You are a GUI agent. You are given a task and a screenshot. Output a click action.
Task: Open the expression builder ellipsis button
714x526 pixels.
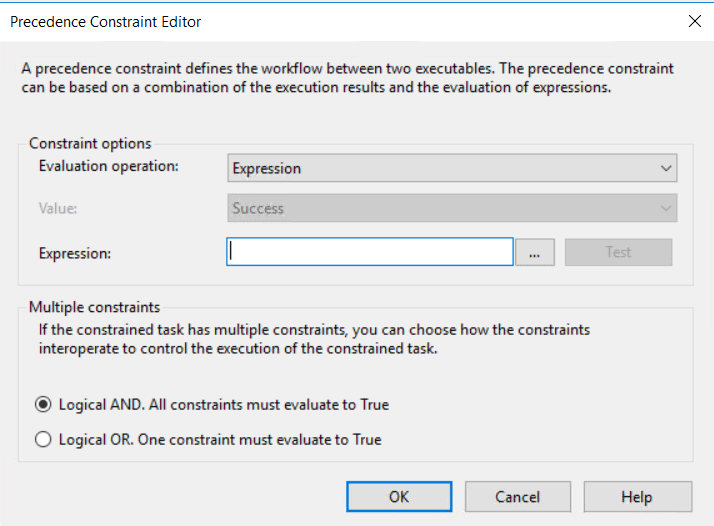coord(535,252)
